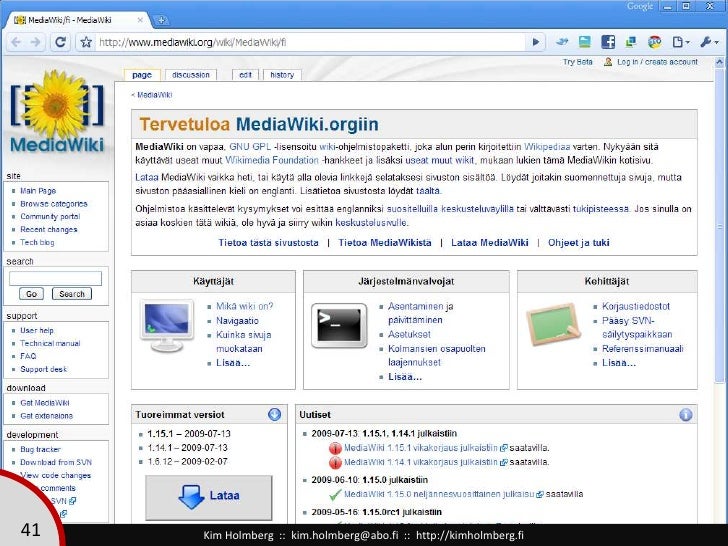Click Download from SVN link

coord(56,462)
